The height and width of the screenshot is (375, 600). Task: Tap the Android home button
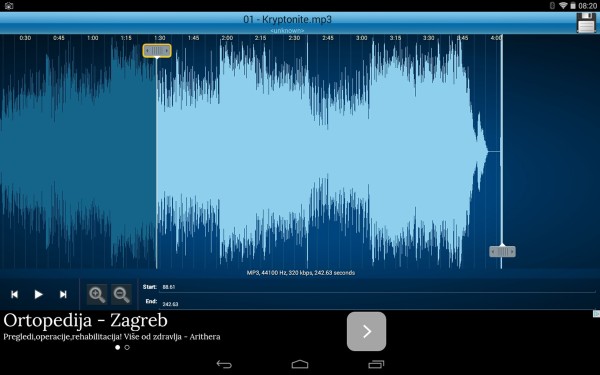point(300,364)
